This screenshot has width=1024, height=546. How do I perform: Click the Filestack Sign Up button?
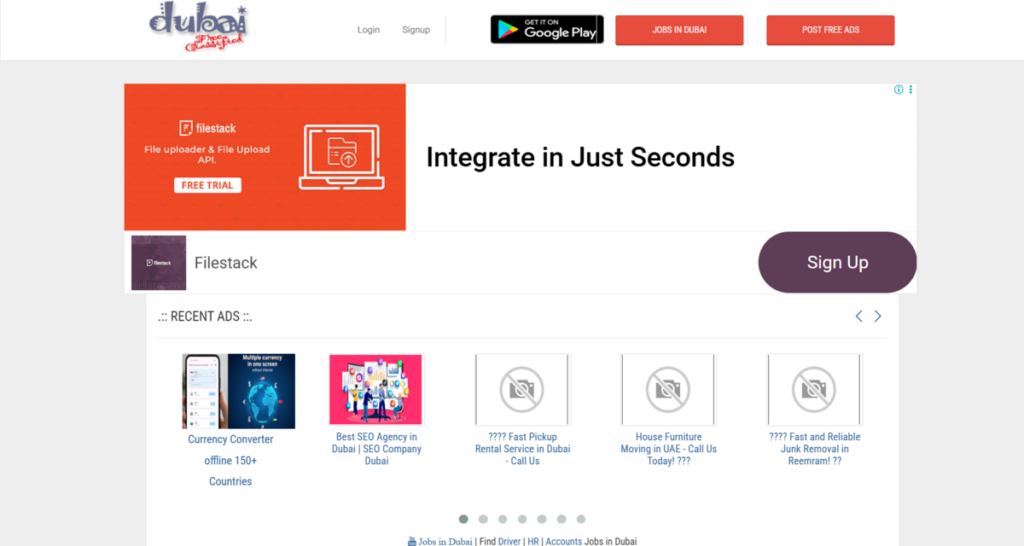837,263
